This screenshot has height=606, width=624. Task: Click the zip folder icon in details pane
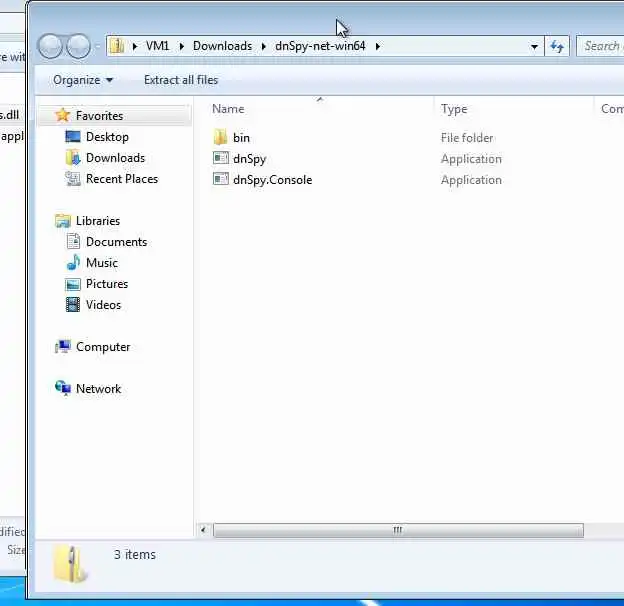click(x=70, y=564)
